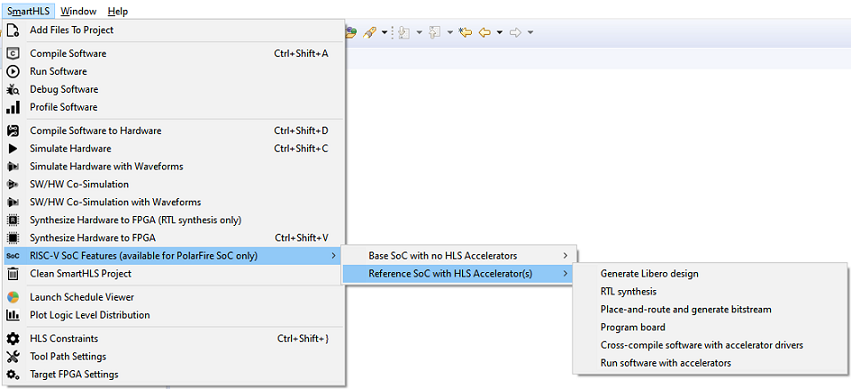Click the Tool Path Settings wrench icon
Screen dimensions: 851x389
[x=13, y=356]
